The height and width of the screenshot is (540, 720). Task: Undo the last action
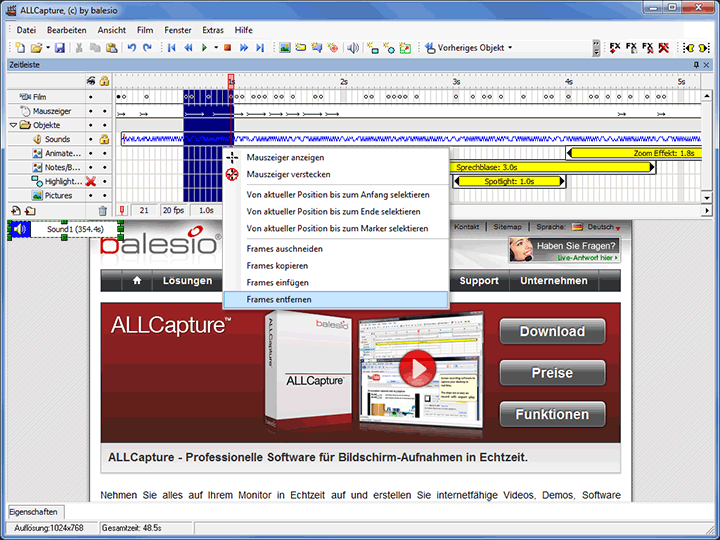132,48
